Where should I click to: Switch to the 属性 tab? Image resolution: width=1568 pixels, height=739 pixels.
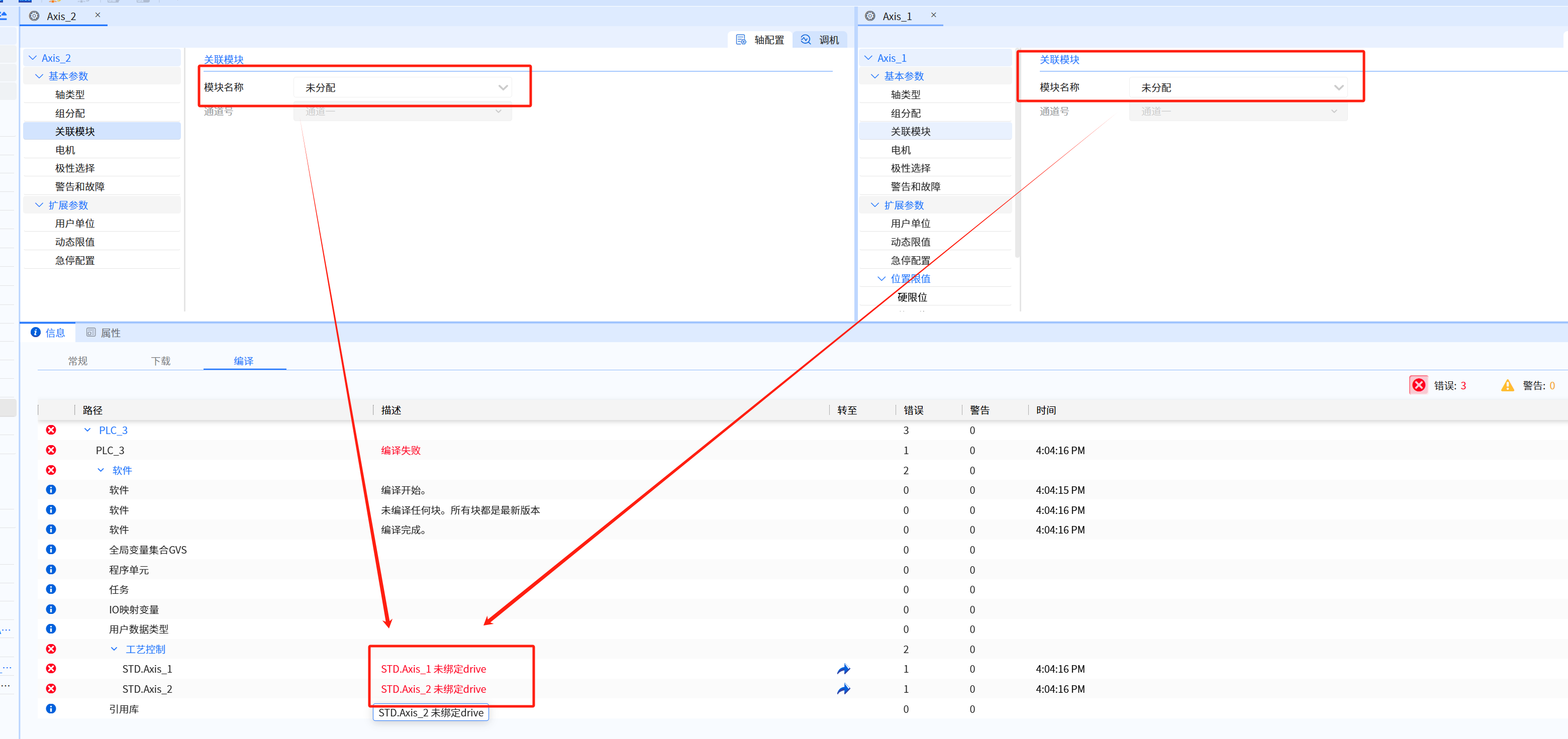tap(104, 333)
